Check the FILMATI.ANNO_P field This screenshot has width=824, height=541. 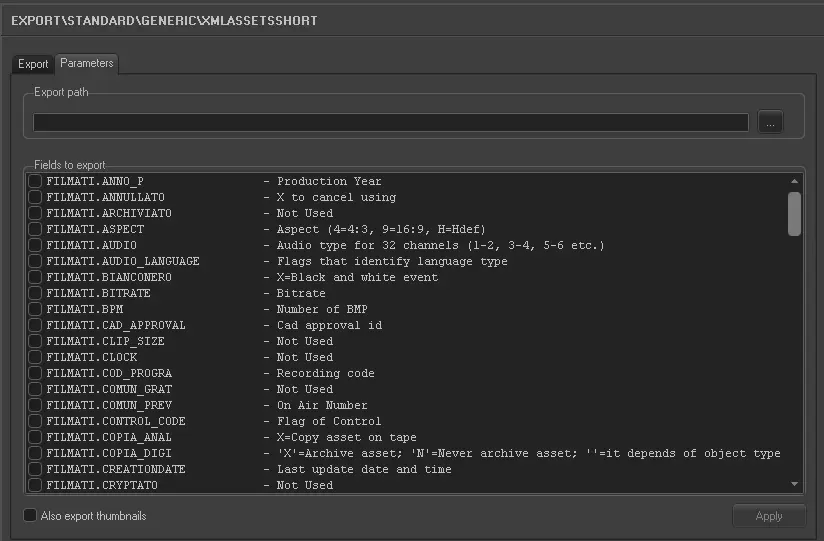(x=35, y=181)
